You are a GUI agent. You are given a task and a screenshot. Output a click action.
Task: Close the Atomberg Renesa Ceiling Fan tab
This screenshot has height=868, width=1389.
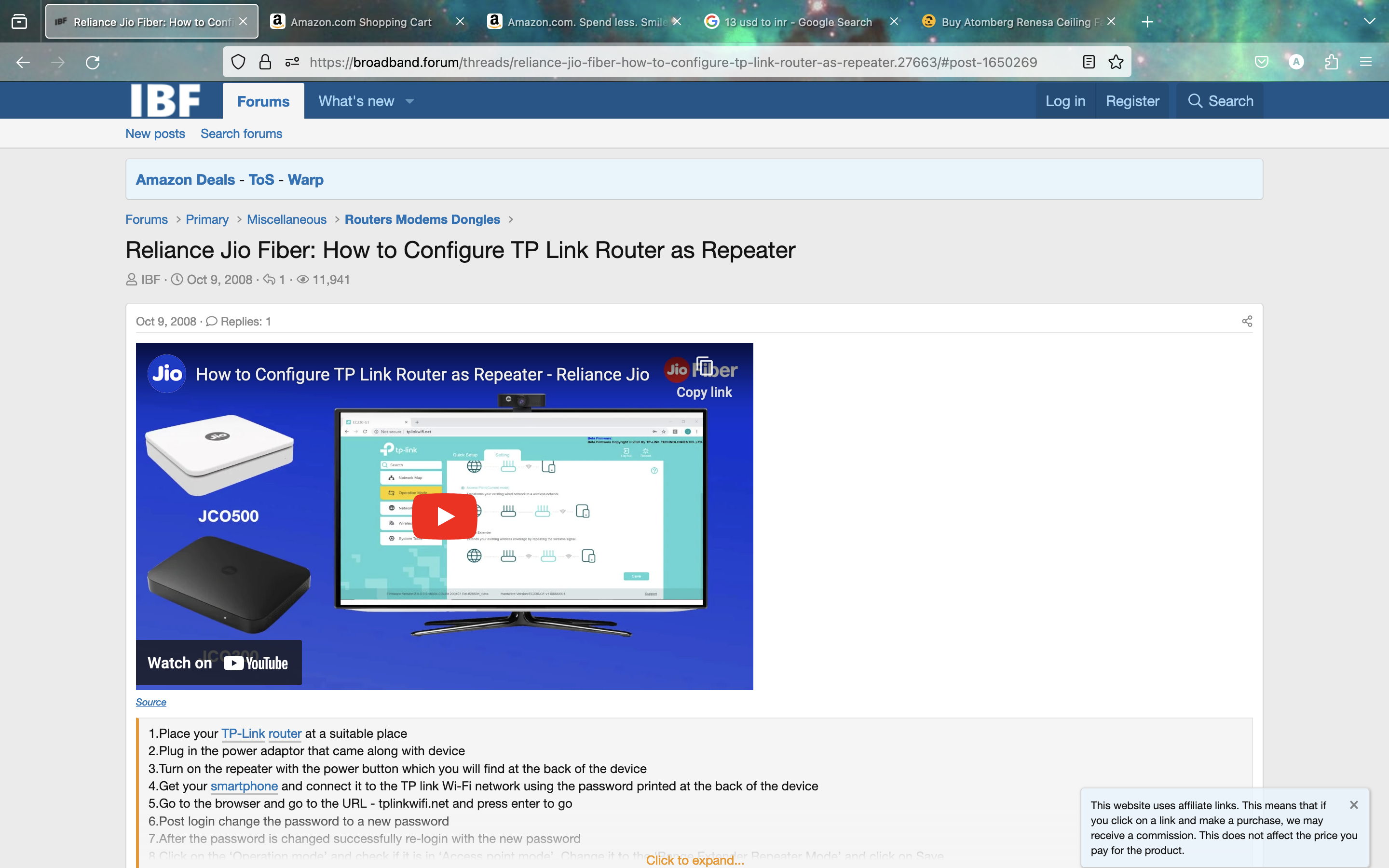1111,21
